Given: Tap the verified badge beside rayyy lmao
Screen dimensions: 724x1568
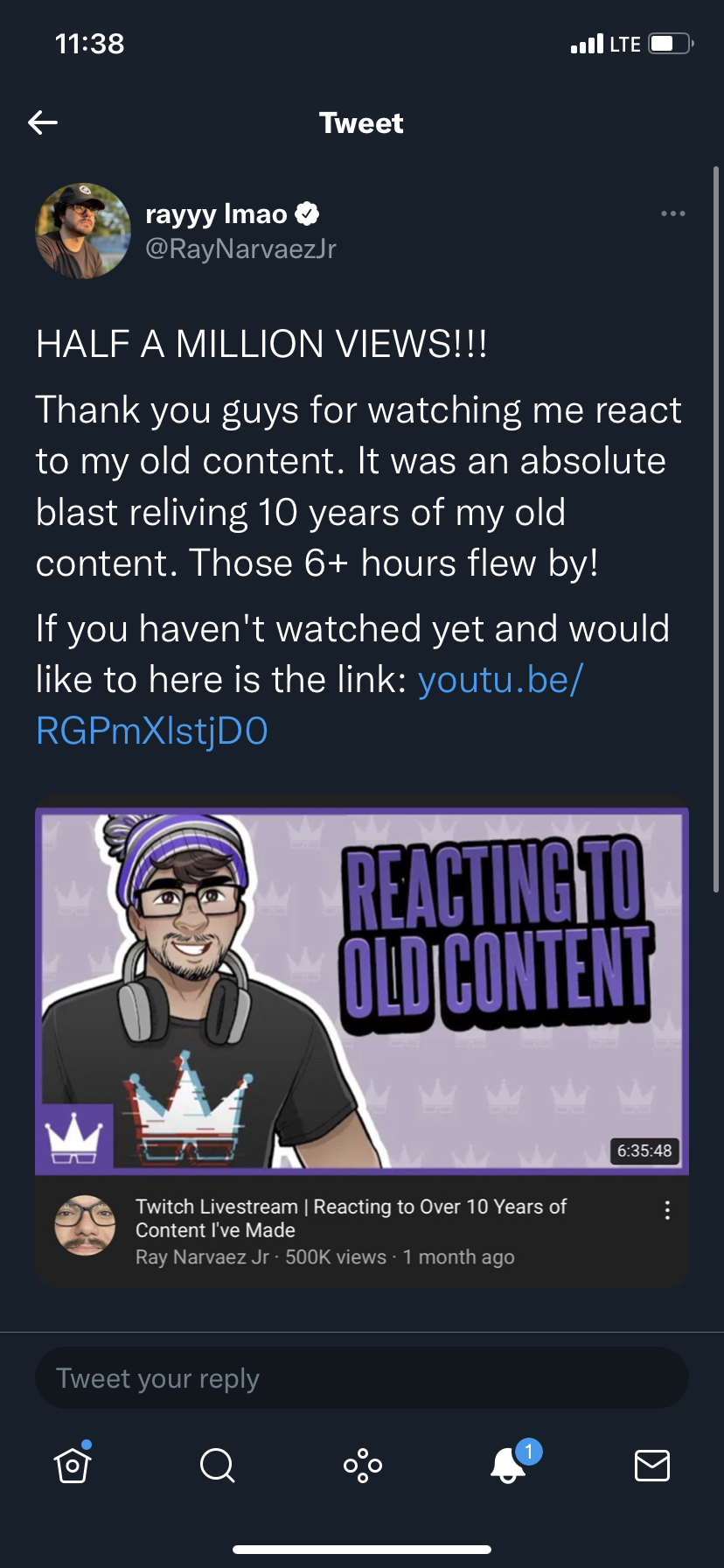Looking at the screenshot, I should (x=307, y=213).
